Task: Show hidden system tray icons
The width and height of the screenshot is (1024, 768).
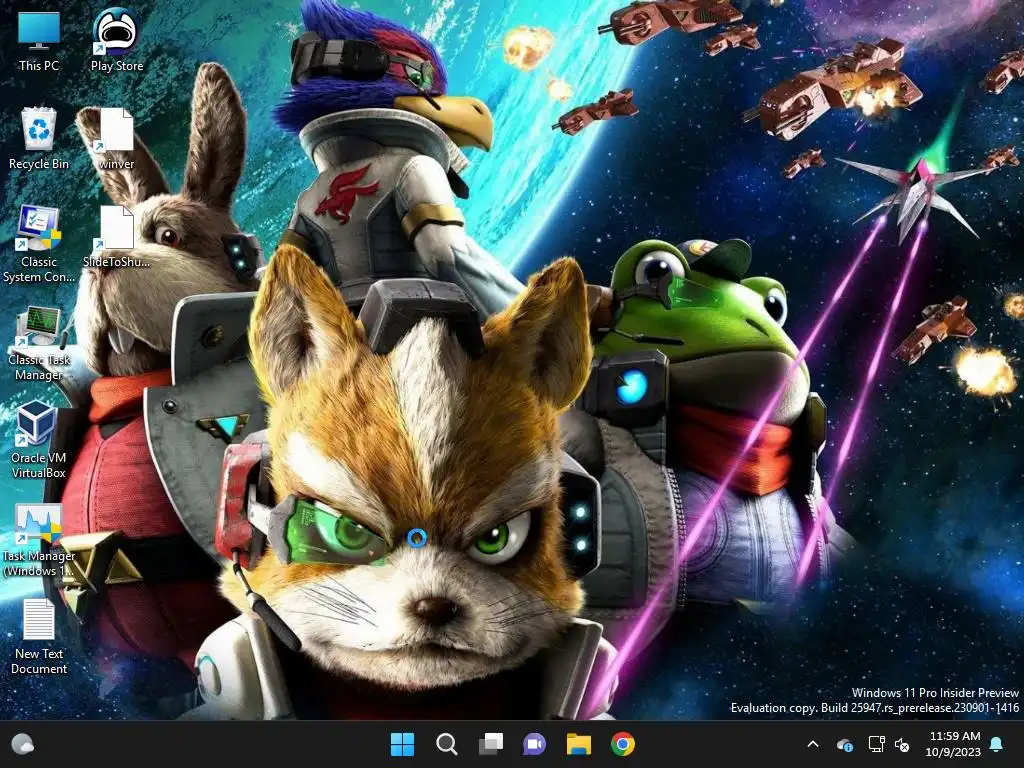Action: tap(813, 744)
